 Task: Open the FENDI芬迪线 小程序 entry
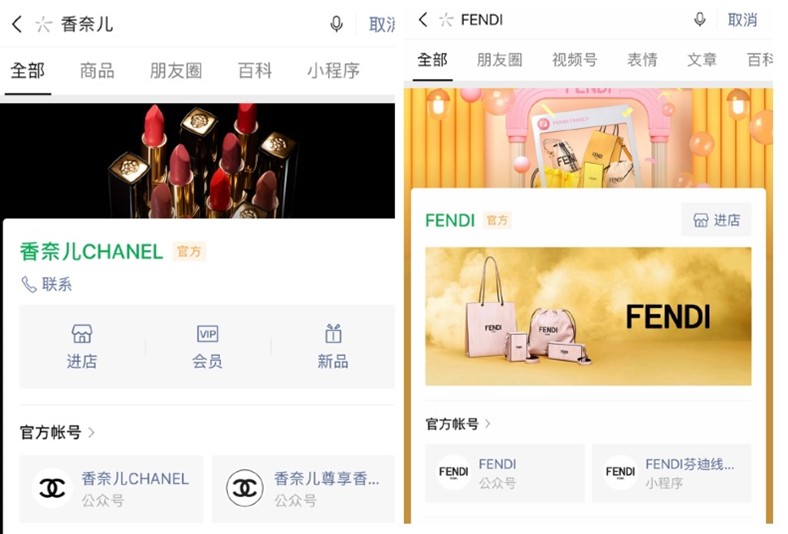pyautogui.click(x=671, y=473)
